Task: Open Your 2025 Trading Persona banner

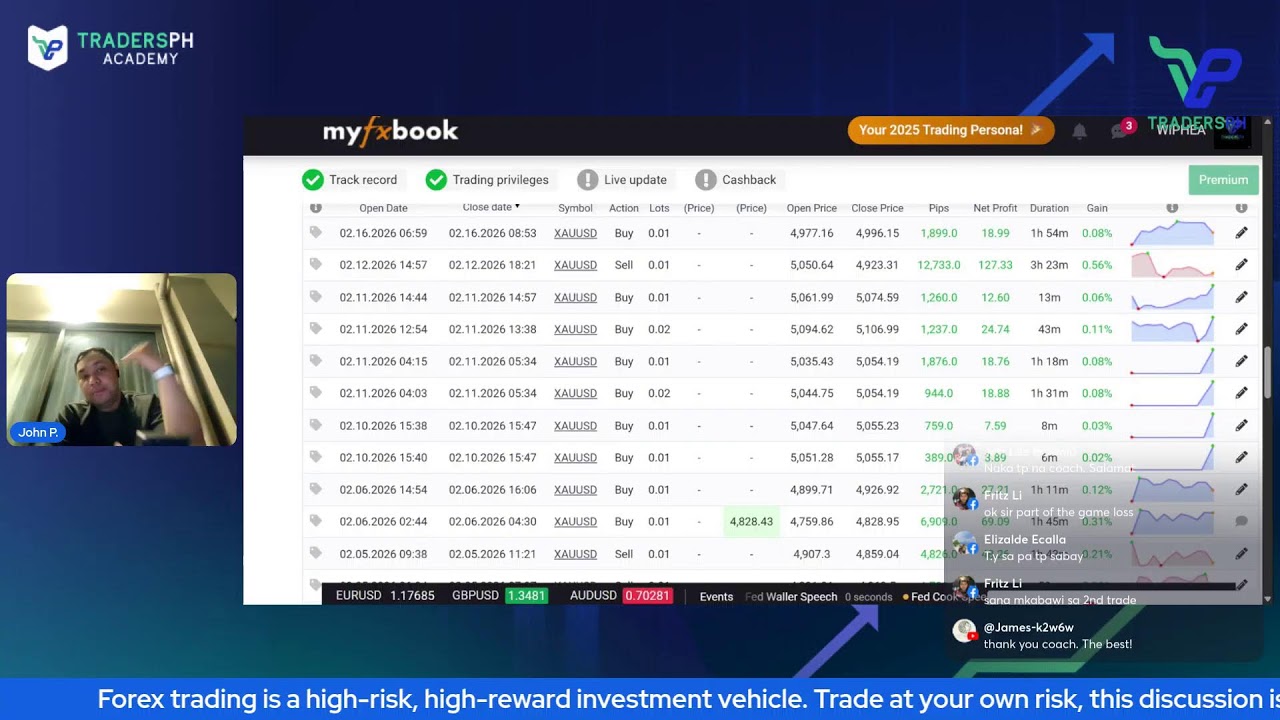Action: coord(950,130)
